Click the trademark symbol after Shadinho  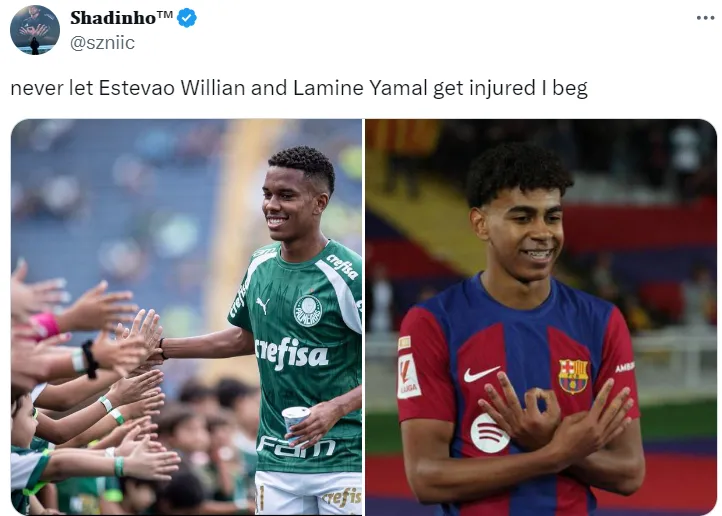pyautogui.click(x=164, y=14)
